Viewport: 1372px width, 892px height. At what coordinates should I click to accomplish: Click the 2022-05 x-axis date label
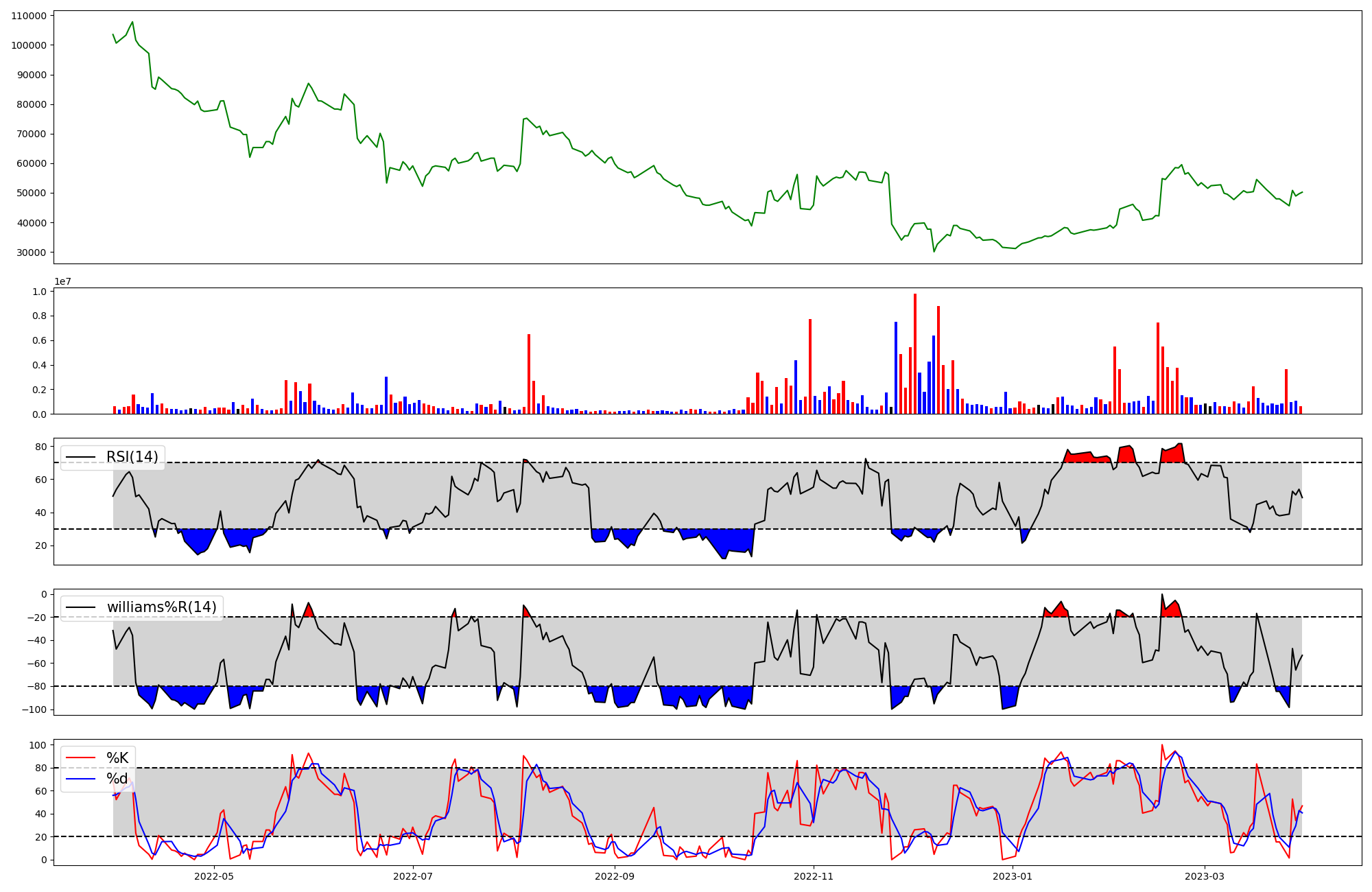coord(214,876)
